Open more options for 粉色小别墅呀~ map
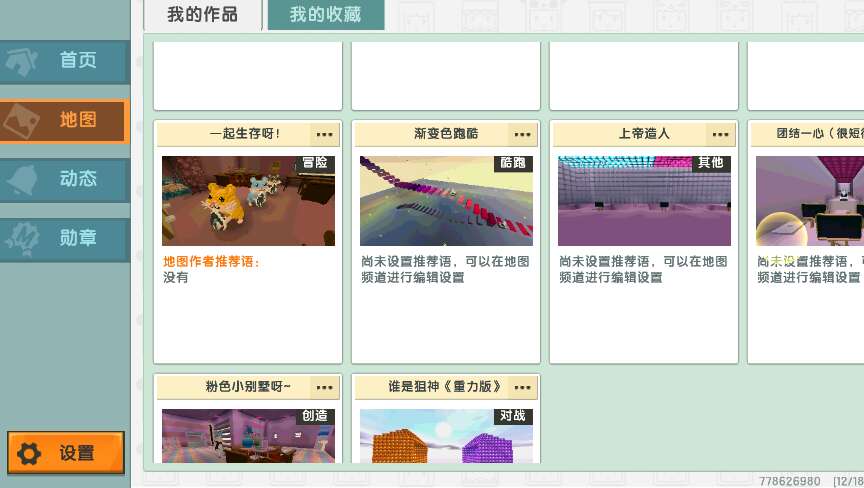Screen dimensions: 864x488 tap(325, 388)
